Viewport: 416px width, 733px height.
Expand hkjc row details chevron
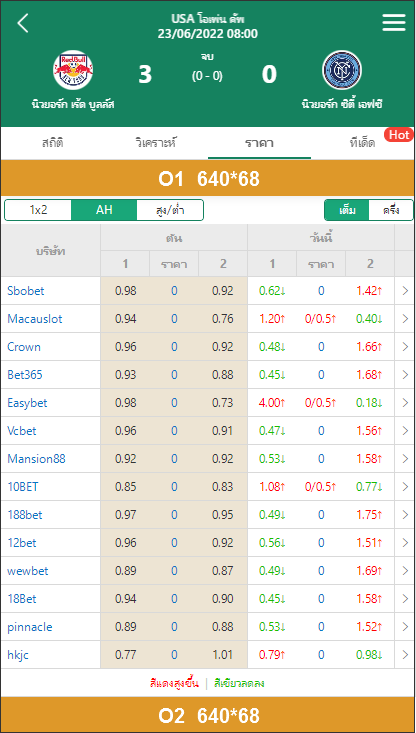click(x=405, y=655)
